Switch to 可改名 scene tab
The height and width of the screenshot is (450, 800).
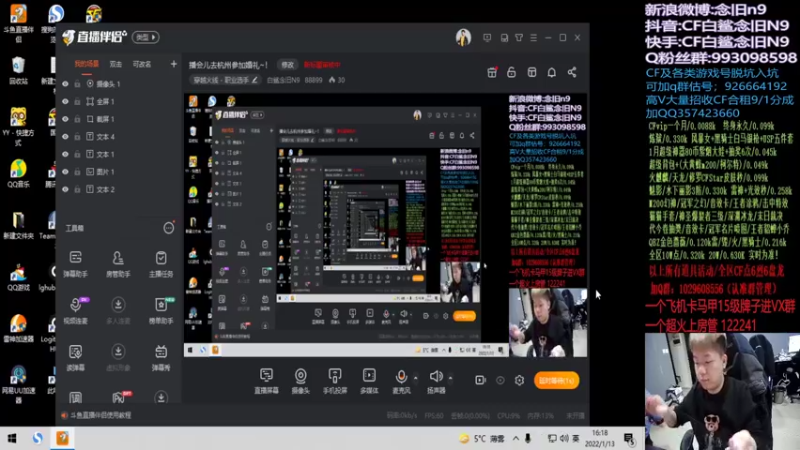tap(142, 64)
